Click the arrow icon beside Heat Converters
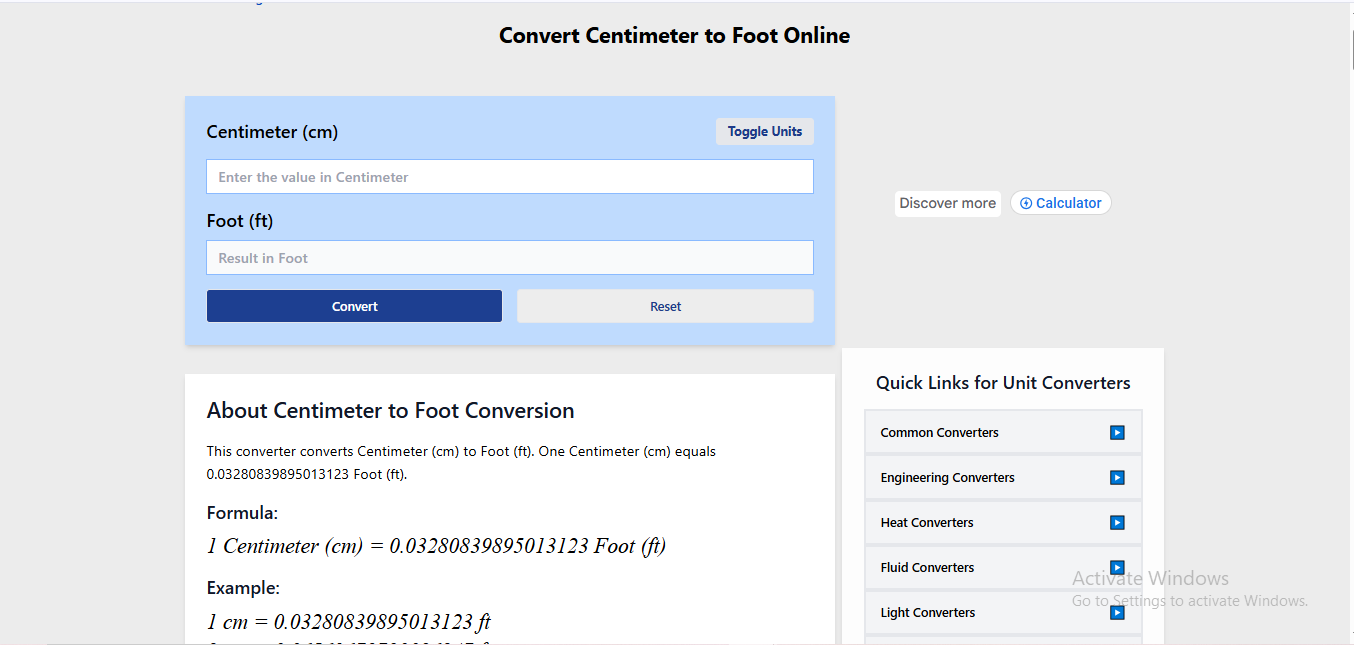This screenshot has width=1354, height=645. point(1116,522)
